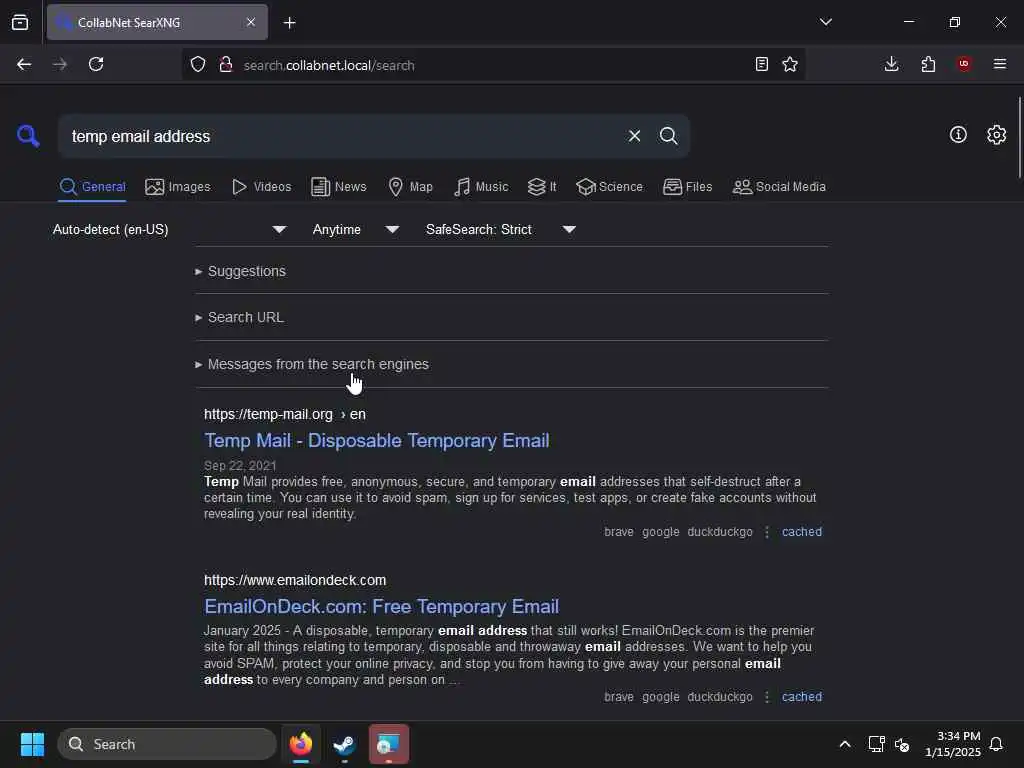Click https://www.emailondeck.com URL text

(295, 580)
